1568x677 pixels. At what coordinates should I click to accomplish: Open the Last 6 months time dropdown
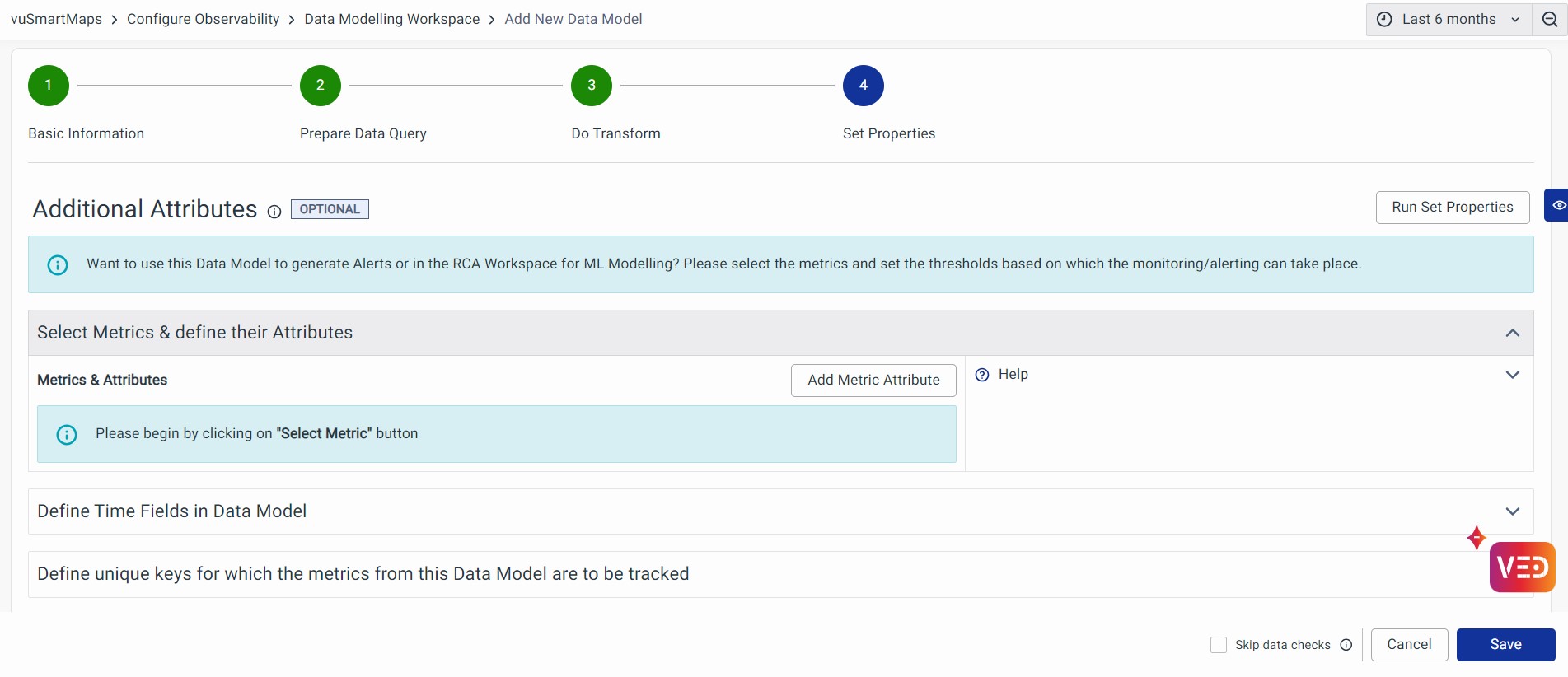click(1449, 20)
